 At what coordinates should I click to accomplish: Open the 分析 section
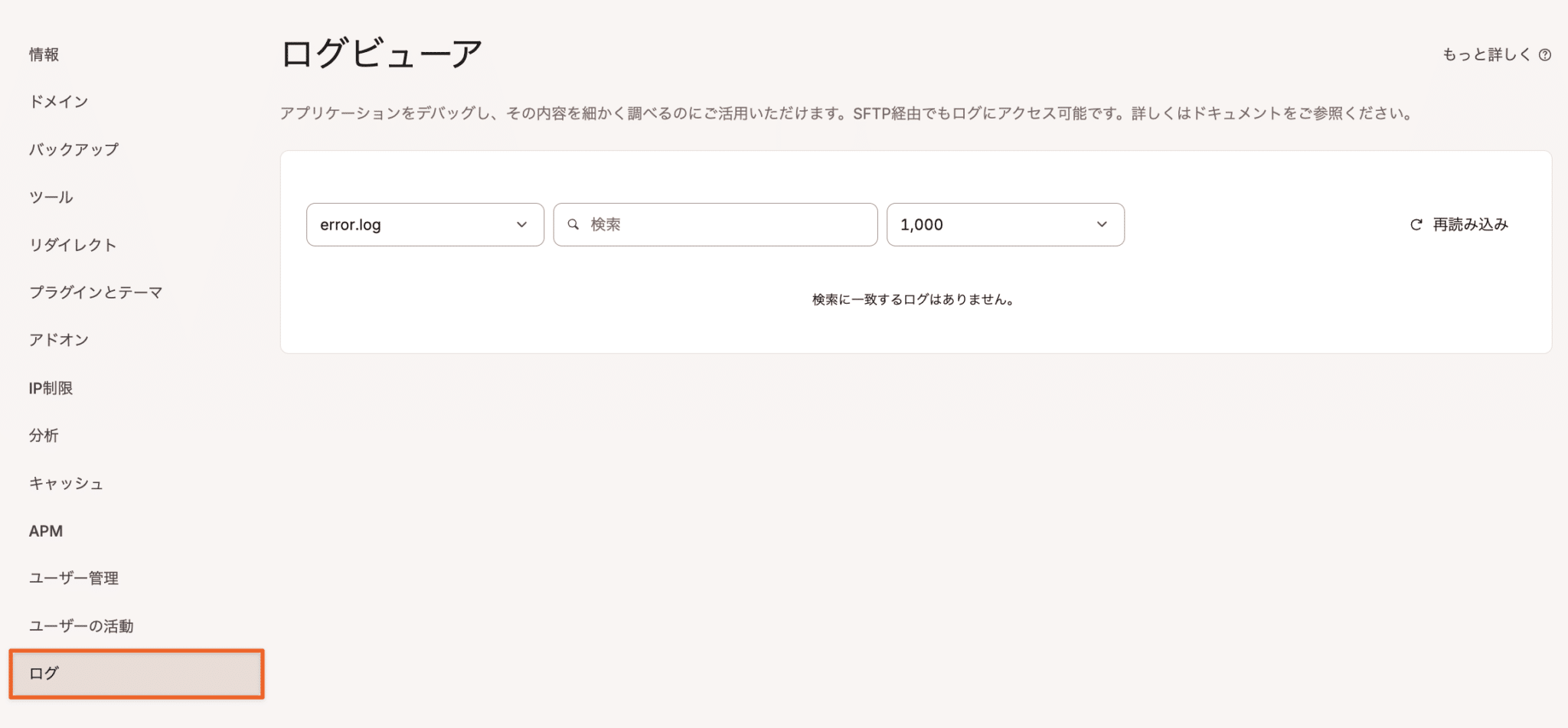coord(44,435)
